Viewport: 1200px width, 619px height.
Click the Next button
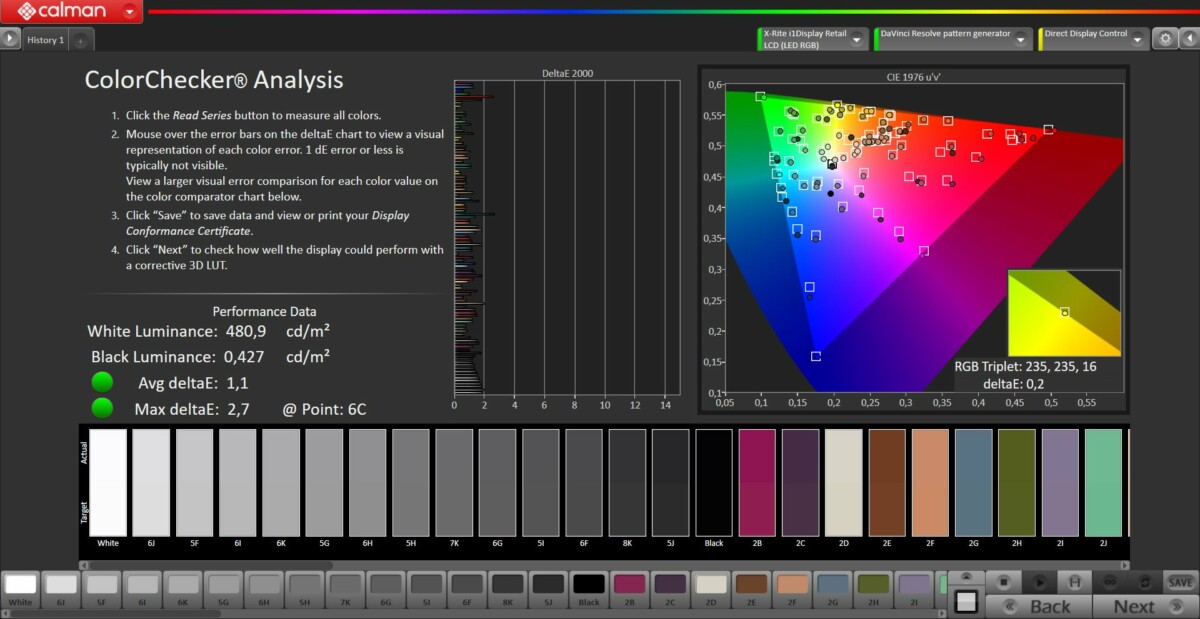click(1134, 606)
